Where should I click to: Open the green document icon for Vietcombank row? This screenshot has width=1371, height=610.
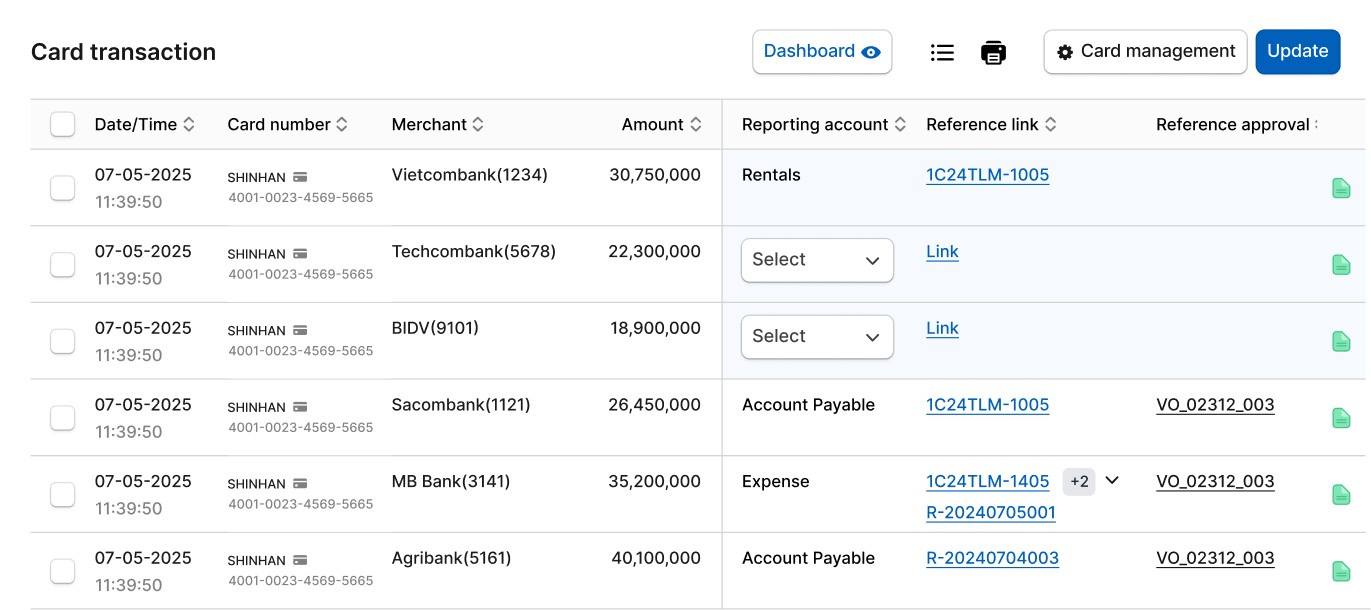click(x=1341, y=188)
